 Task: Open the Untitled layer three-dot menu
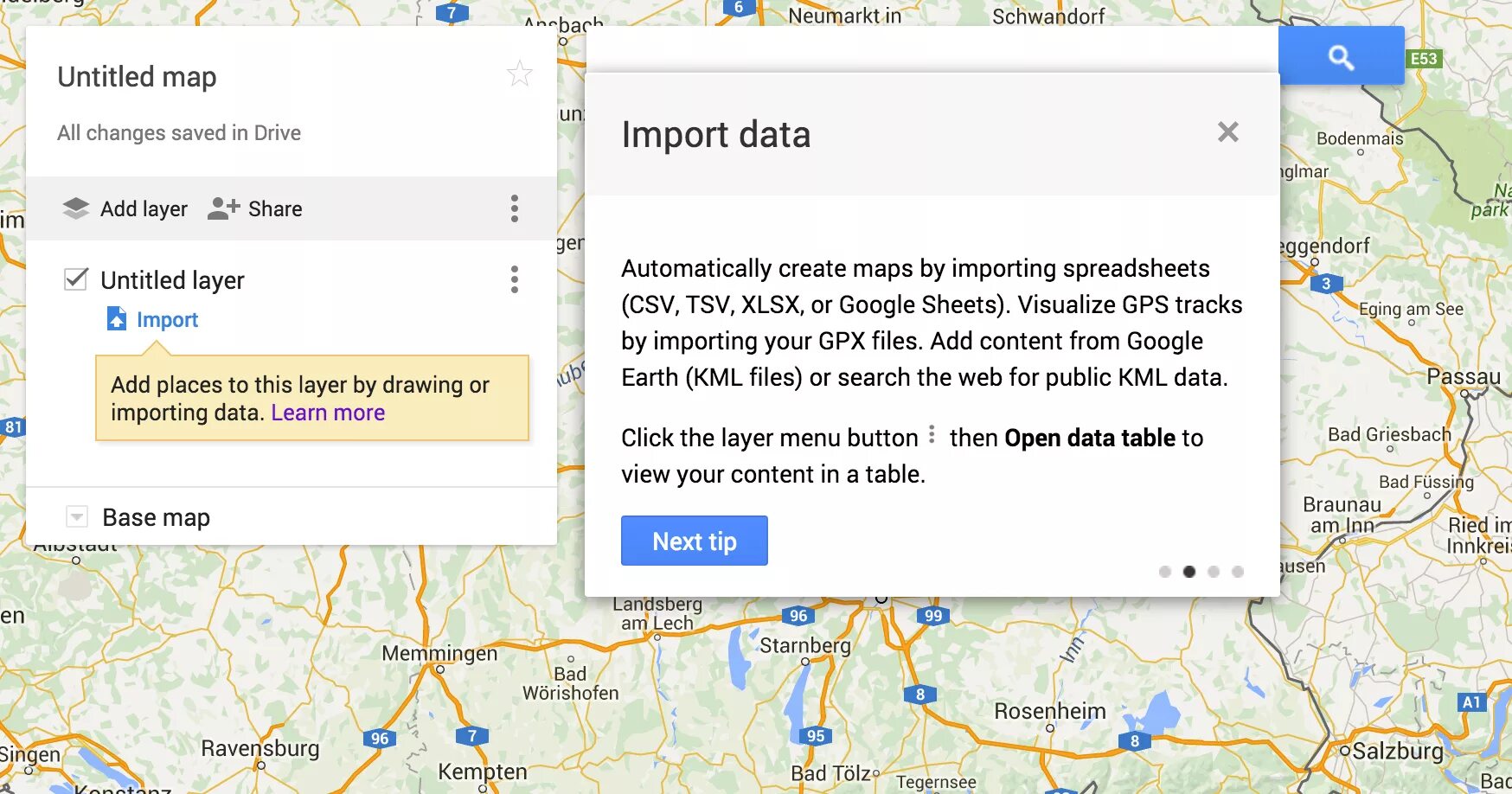tap(515, 279)
